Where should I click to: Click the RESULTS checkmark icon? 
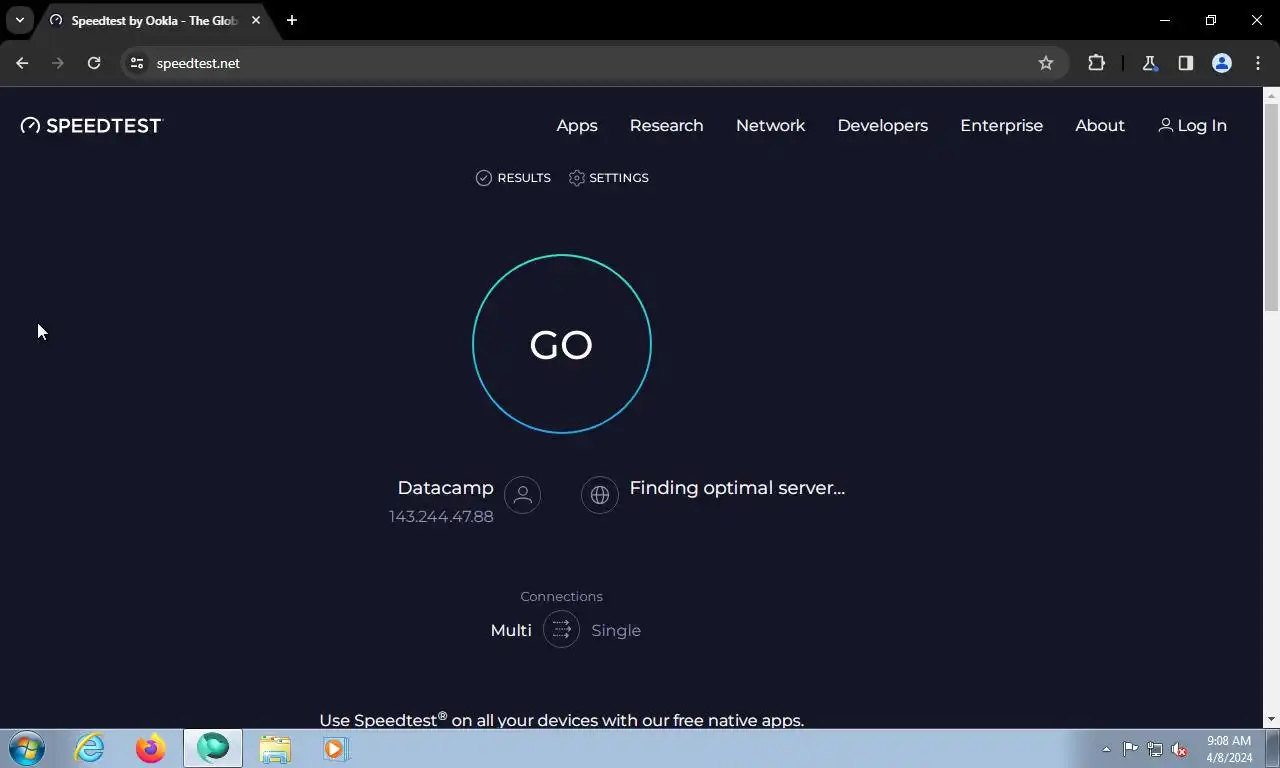pos(484,177)
